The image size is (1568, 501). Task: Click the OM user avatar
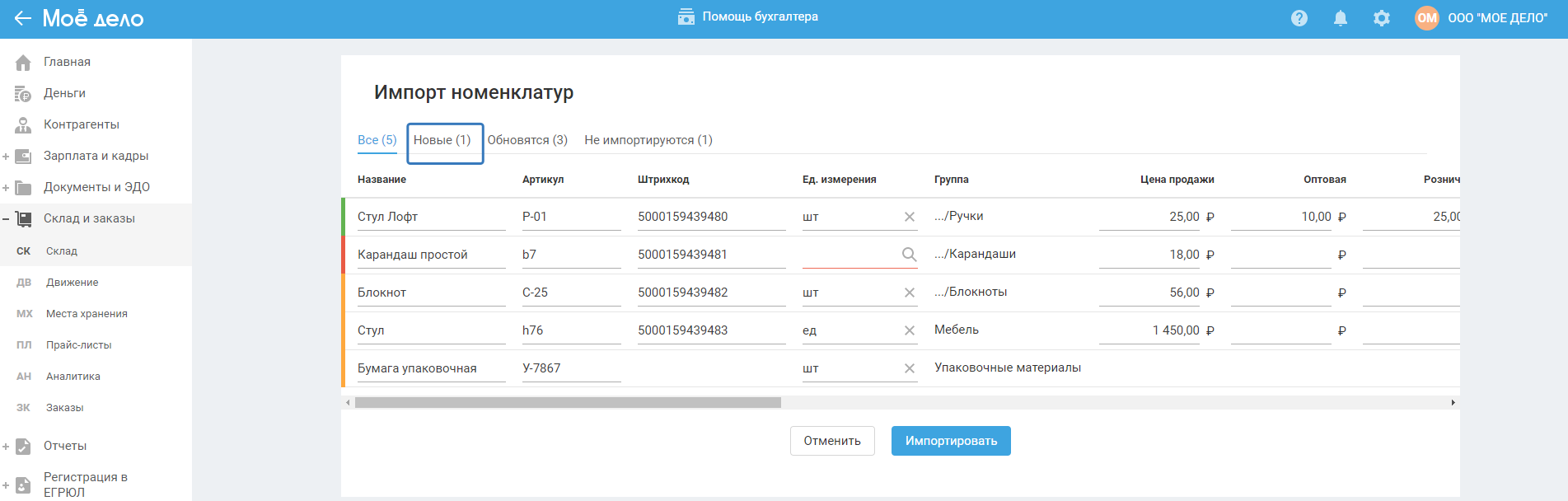point(1426,18)
